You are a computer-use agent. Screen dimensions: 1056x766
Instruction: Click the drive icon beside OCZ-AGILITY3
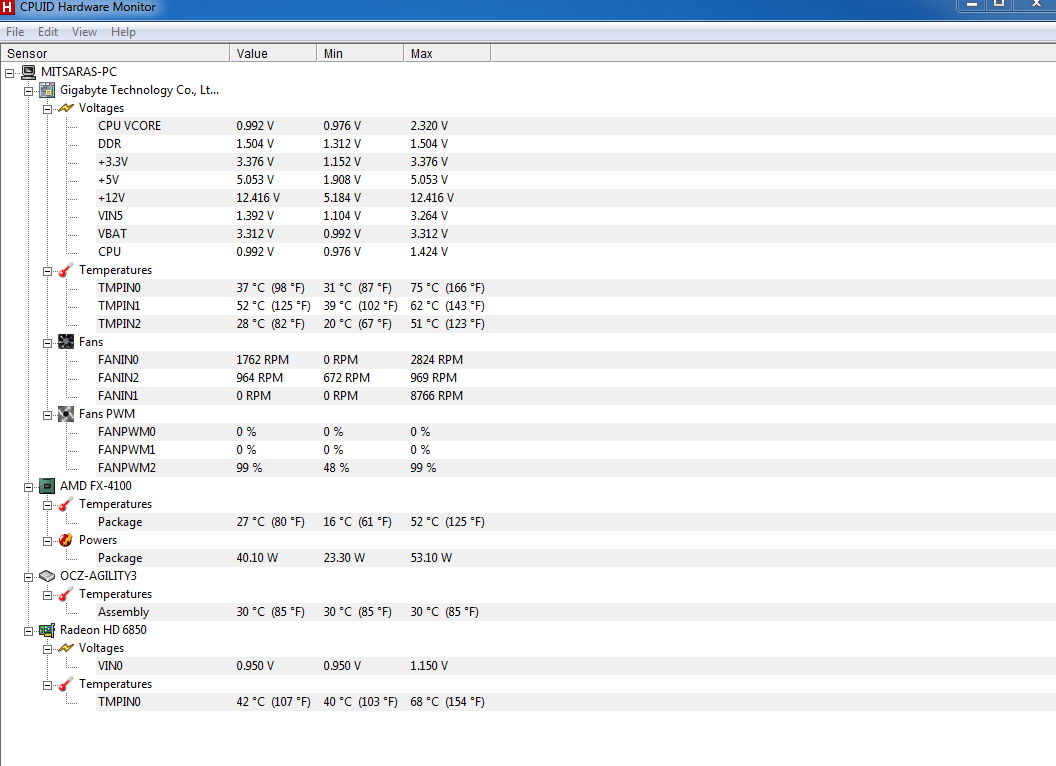click(47, 576)
